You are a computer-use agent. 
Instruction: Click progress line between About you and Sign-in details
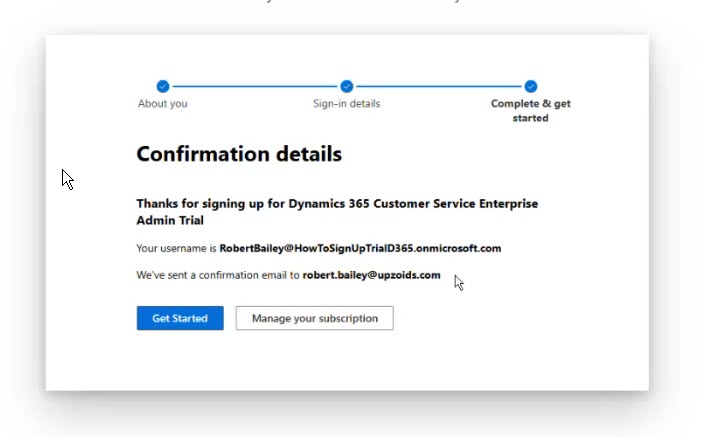[255, 87]
